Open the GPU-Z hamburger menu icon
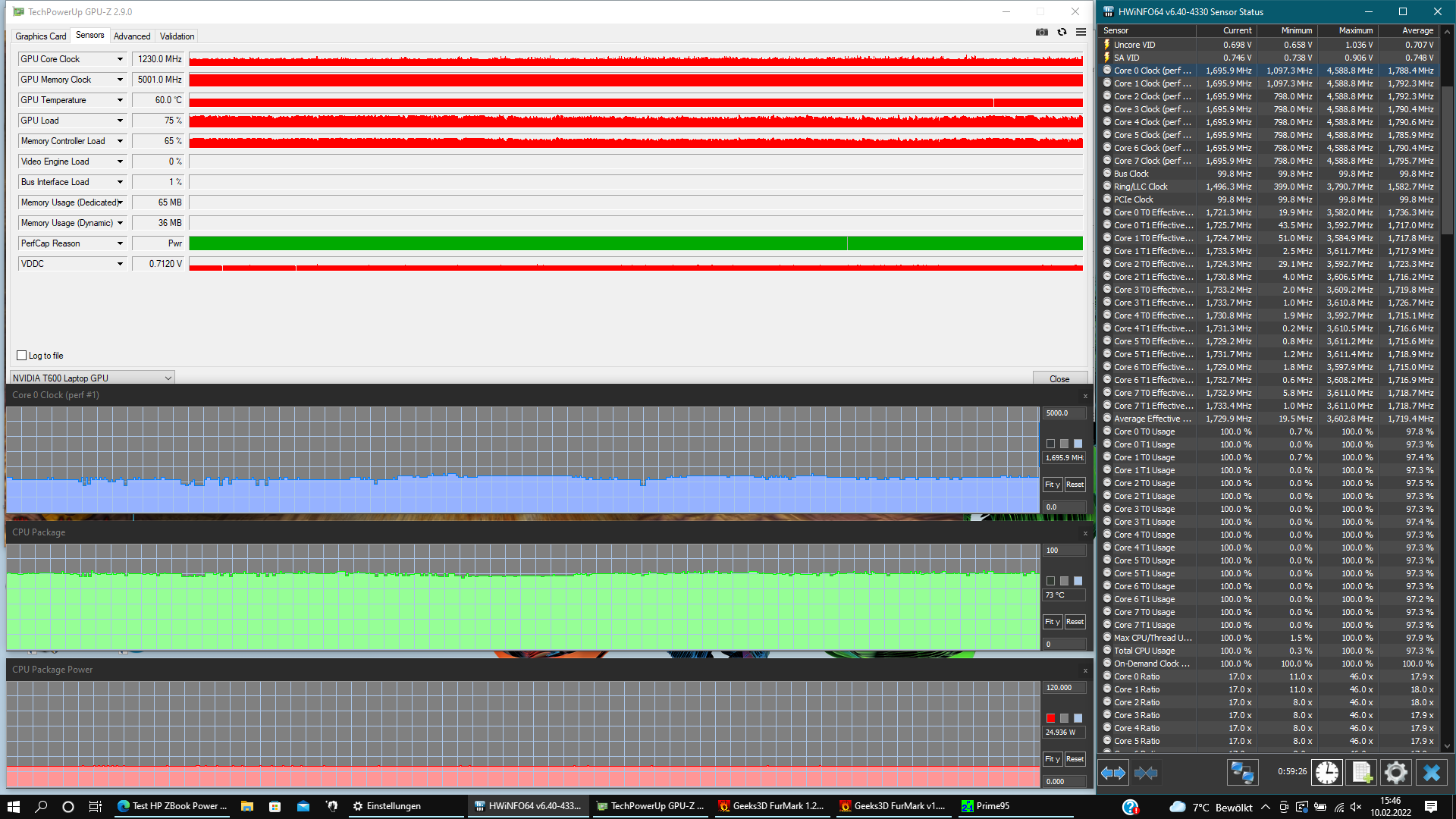 point(1081,32)
